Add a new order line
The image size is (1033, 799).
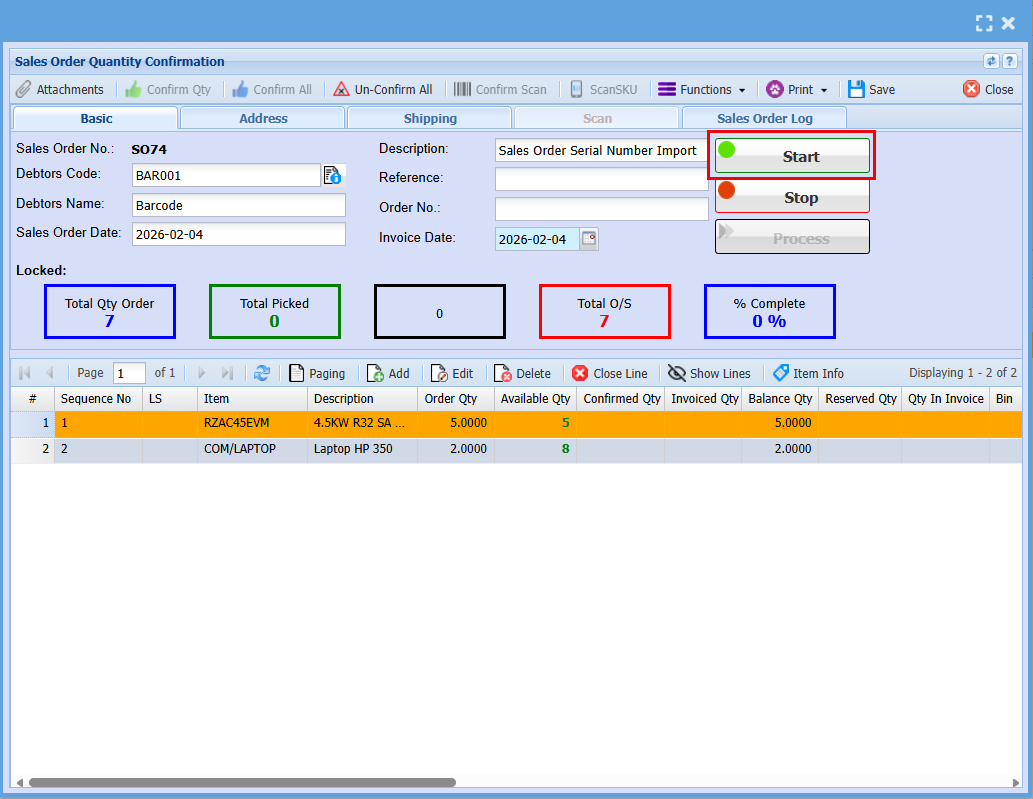(x=376, y=373)
